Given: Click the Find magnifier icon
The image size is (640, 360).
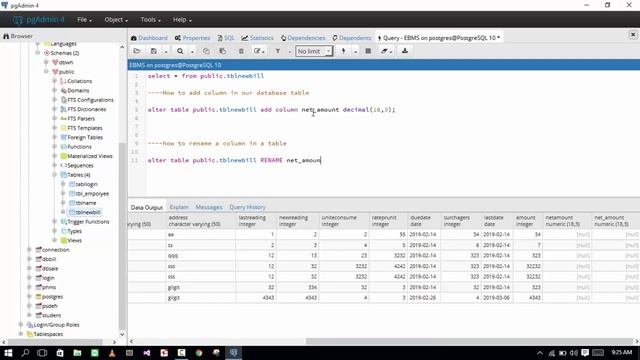Looking at the screenshot, I should click(x=180, y=51).
